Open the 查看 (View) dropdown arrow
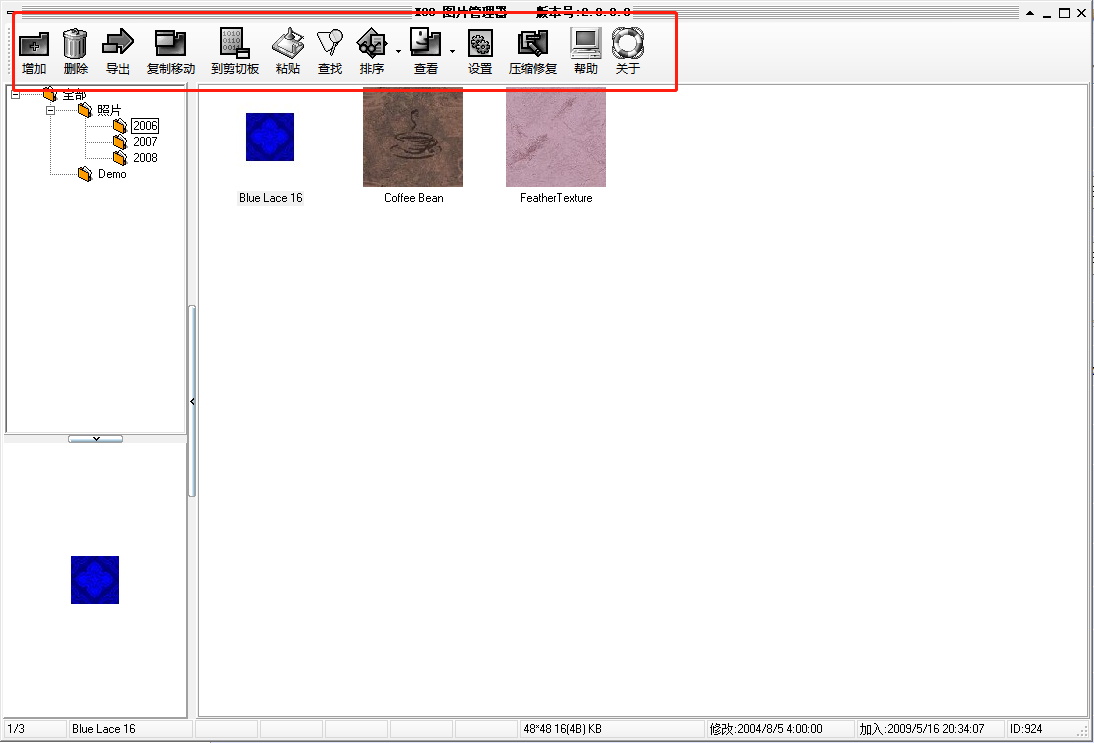The width and height of the screenshot is (1094, 743). tap(452, 50)
